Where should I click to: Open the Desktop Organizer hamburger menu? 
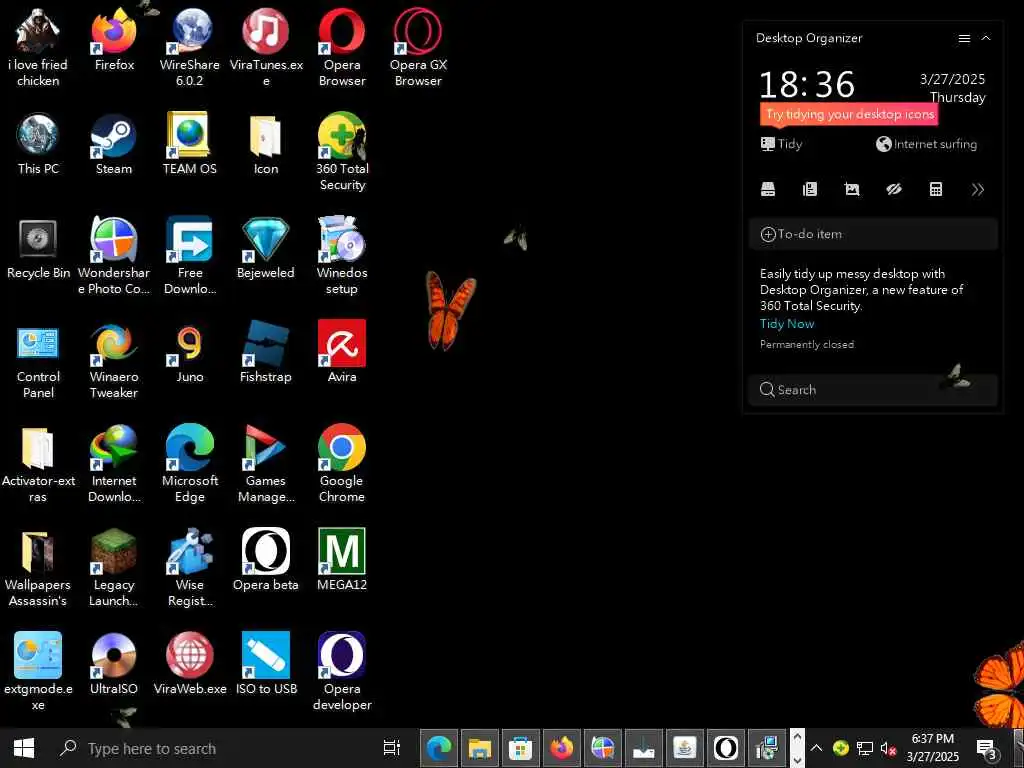[964, 39]
